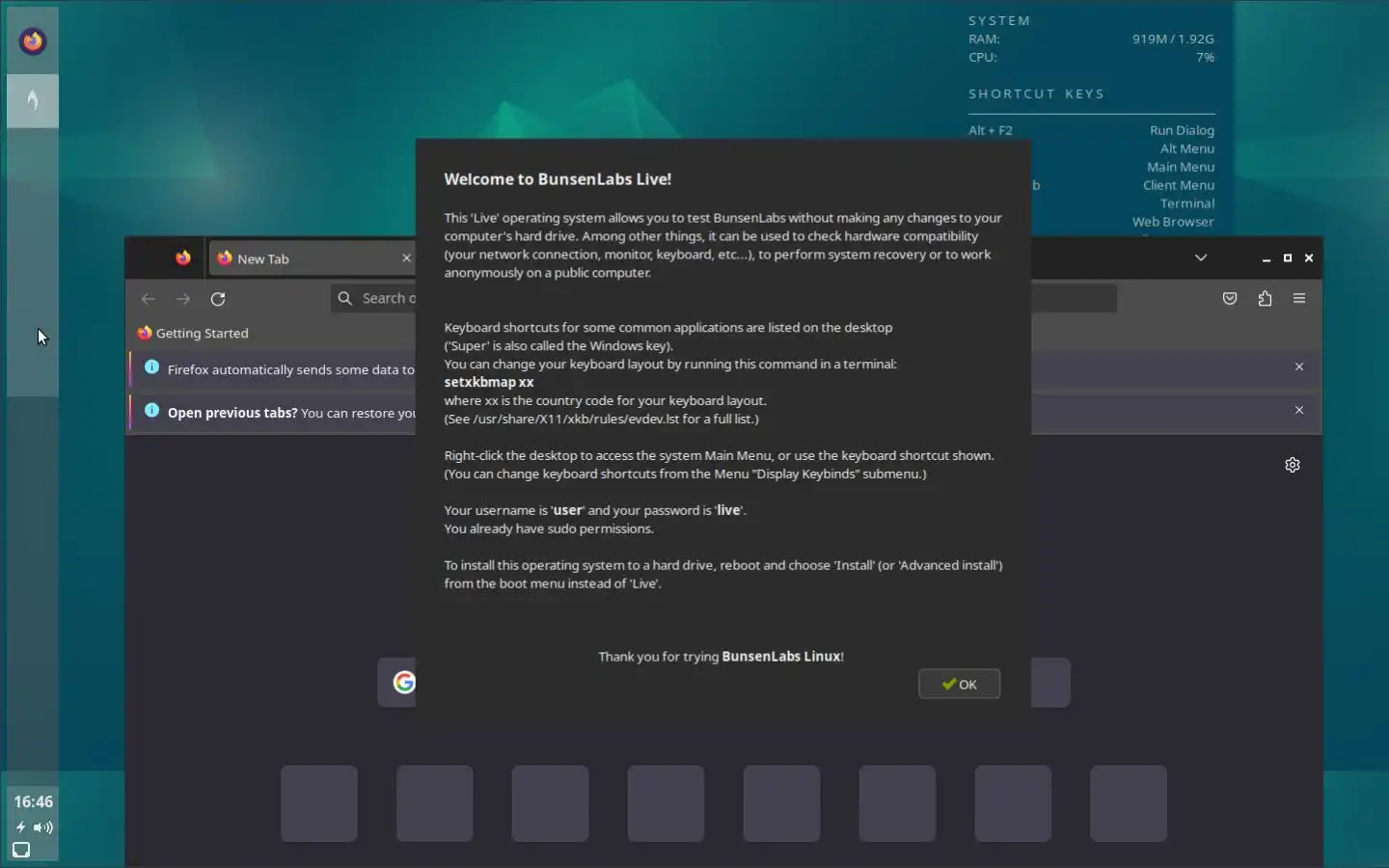Click the 'Terminal' shortcut label on desktop
The height and width of the screenshot is (868, 1389).
point(1187,203)
